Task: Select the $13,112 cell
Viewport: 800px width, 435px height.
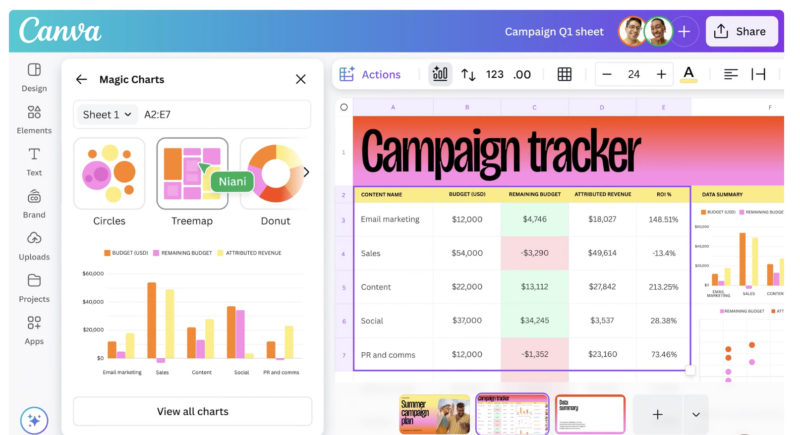Action: point(534,287)
